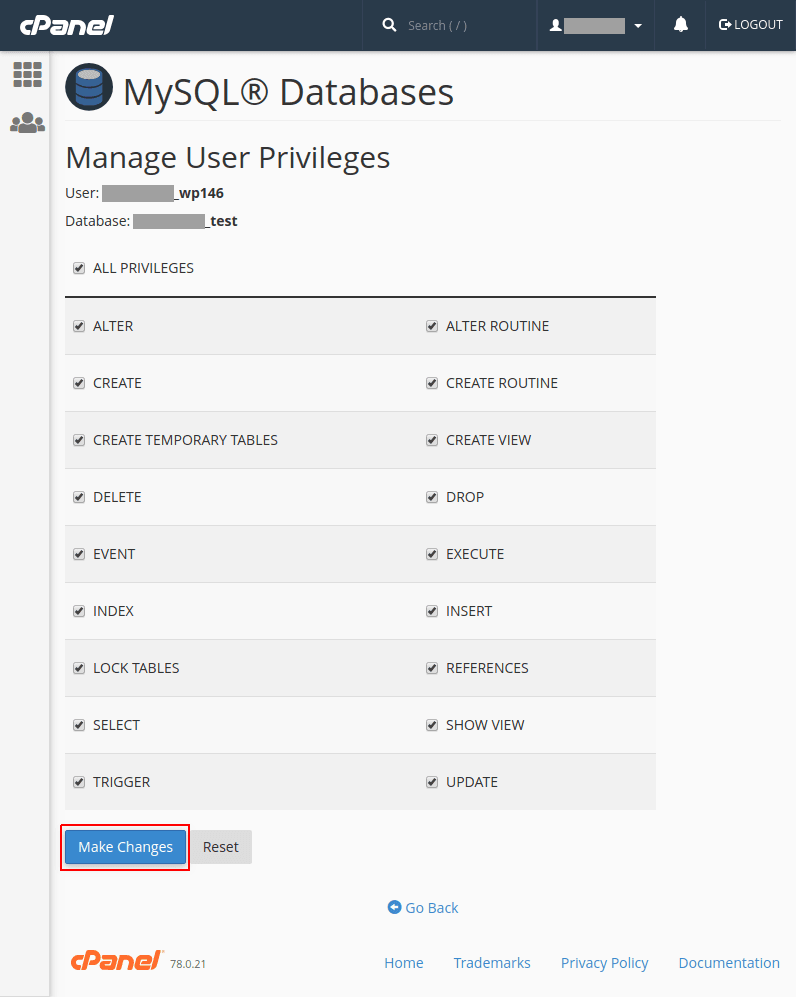Click the cPanel logo in the footer

116,961
